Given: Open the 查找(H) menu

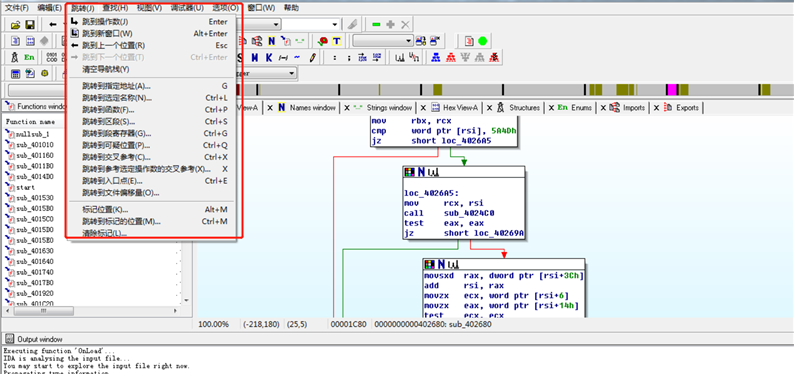Looking at the screenshot, I should point(115,8).
